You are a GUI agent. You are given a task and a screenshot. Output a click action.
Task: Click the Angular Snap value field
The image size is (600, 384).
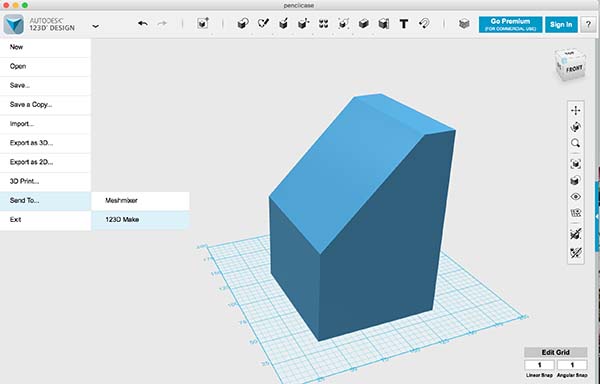pos(572,365)
